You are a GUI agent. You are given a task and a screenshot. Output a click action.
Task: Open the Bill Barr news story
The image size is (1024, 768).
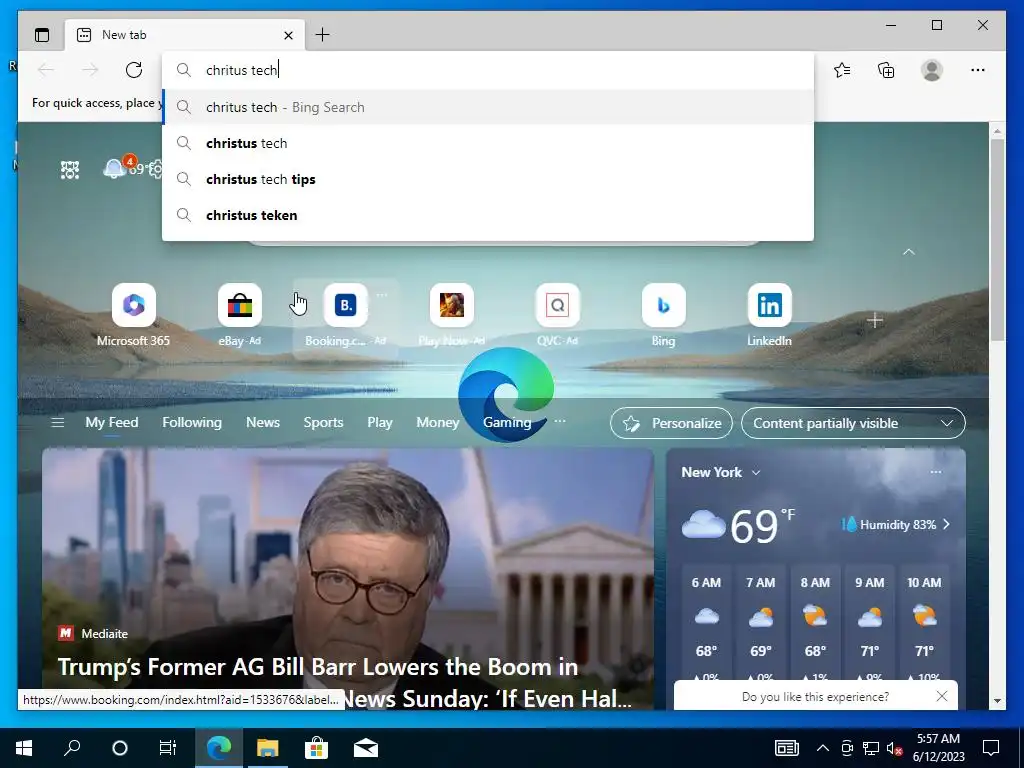point(347,579)
